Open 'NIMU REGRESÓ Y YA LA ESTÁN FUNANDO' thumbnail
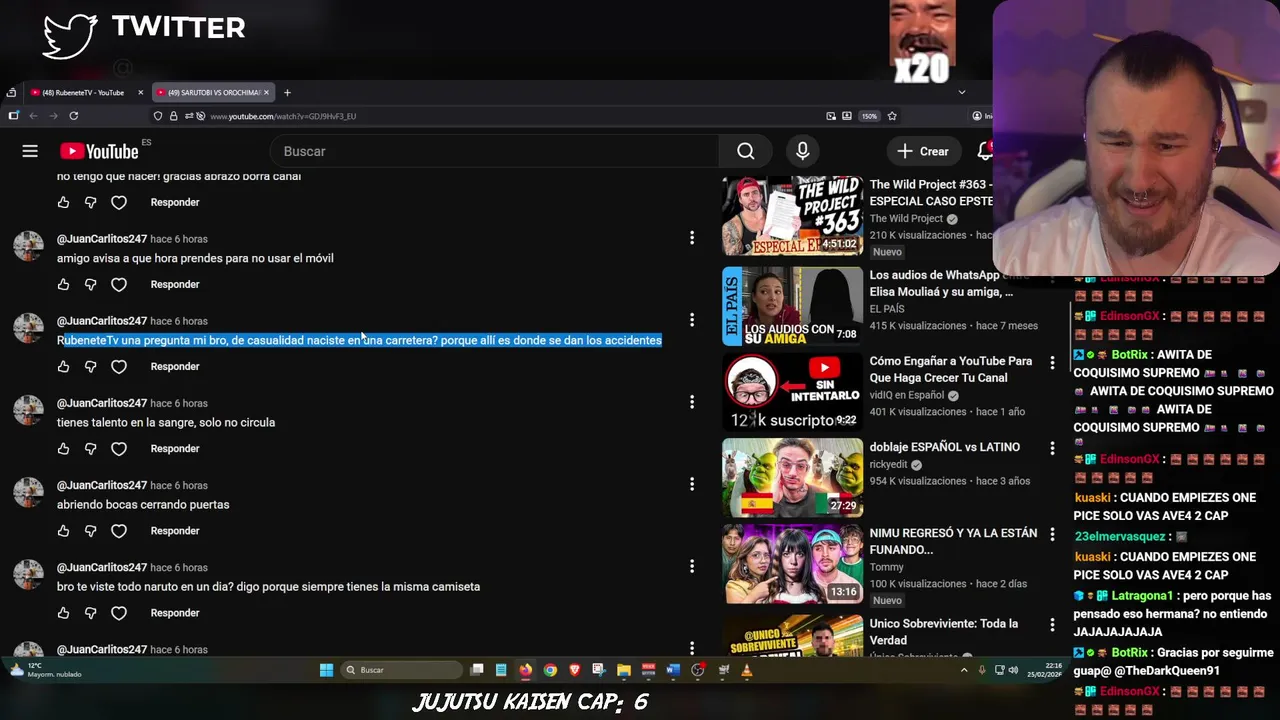The height and width of the screenshot is (720, 1280). [x=792, y=564]
